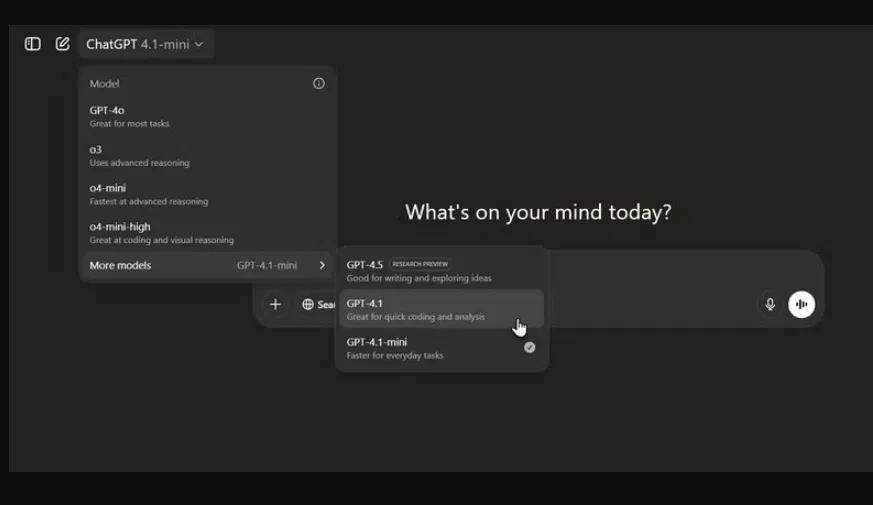Screen dimensions: 873x505
Task: Start voice mode with the white waveform button
Action: click(801, 304)
